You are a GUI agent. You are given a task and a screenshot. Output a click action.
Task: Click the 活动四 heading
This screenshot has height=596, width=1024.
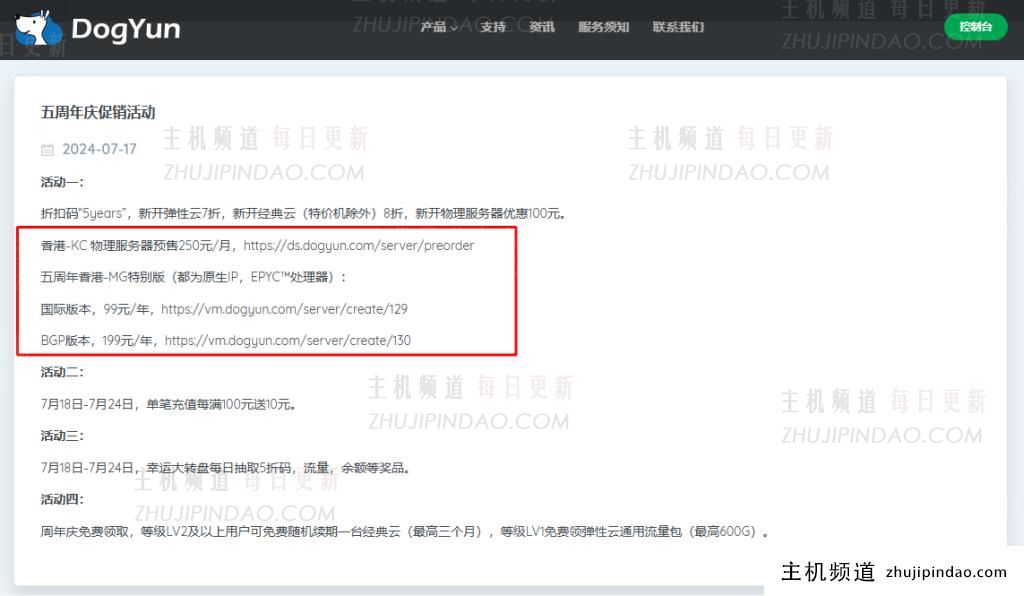62,499
